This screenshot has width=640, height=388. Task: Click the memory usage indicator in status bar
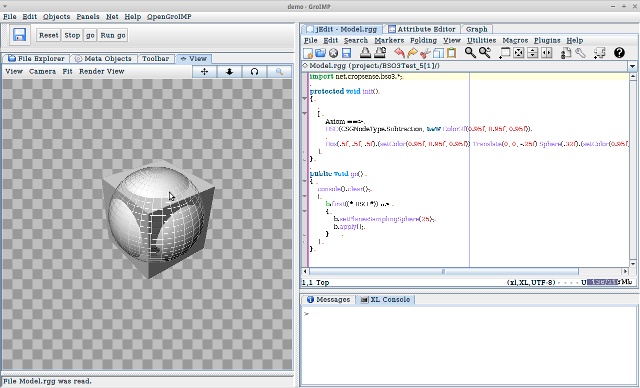click(x=610, y=282)
